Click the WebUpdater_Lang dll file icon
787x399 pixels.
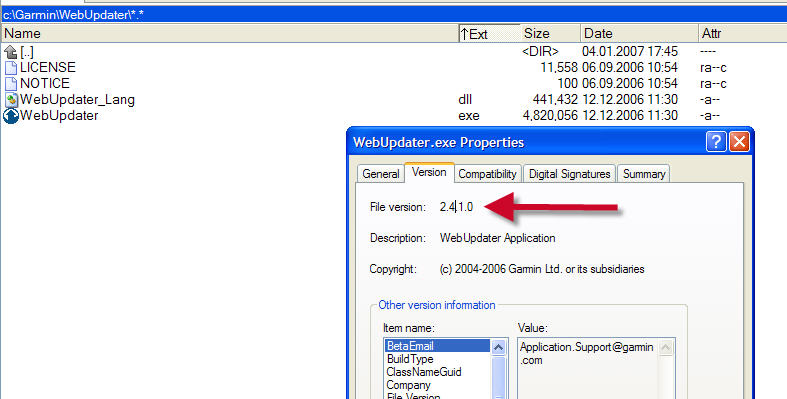pyautogui.click(x=11, y=100)
